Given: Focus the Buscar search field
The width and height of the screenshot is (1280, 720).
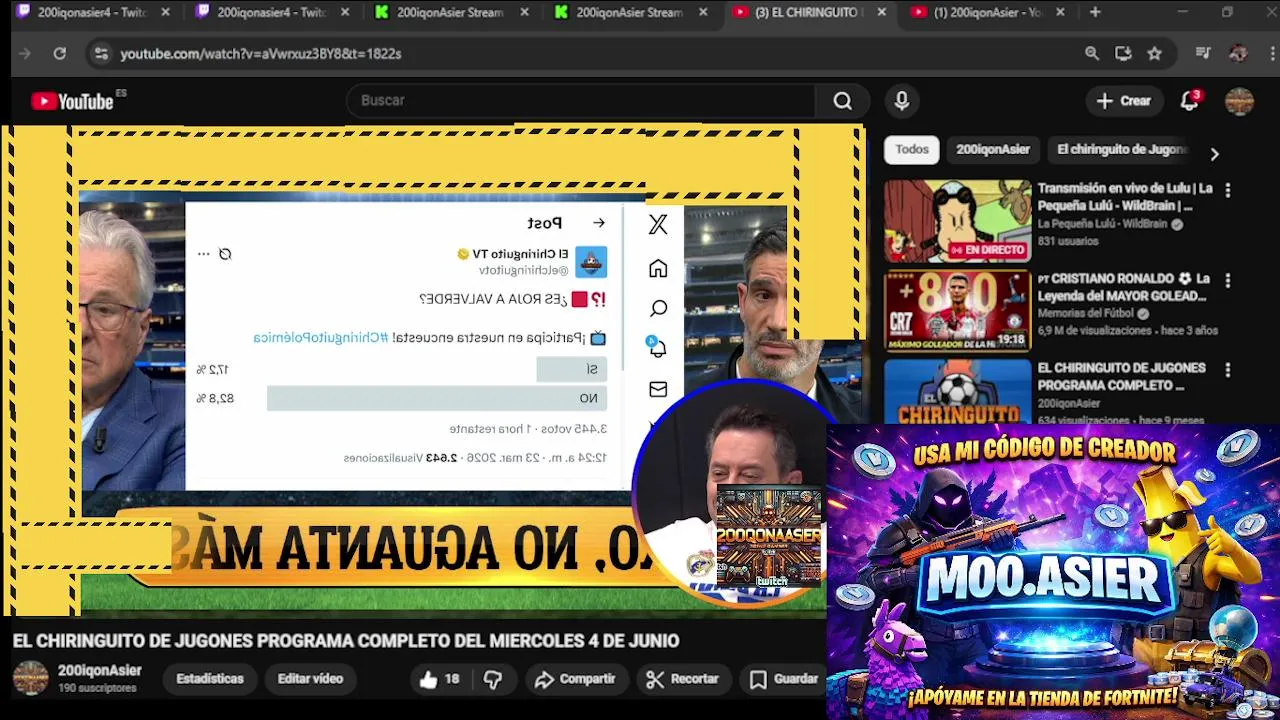Looking at the screenshot, I should pyautogui.click(x=580, y=100).
